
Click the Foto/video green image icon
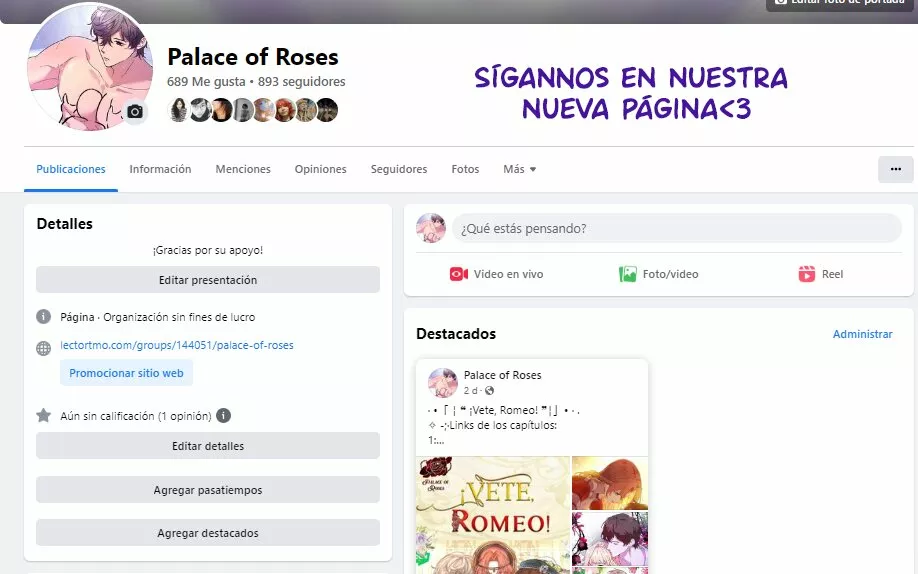click(628, 274)
